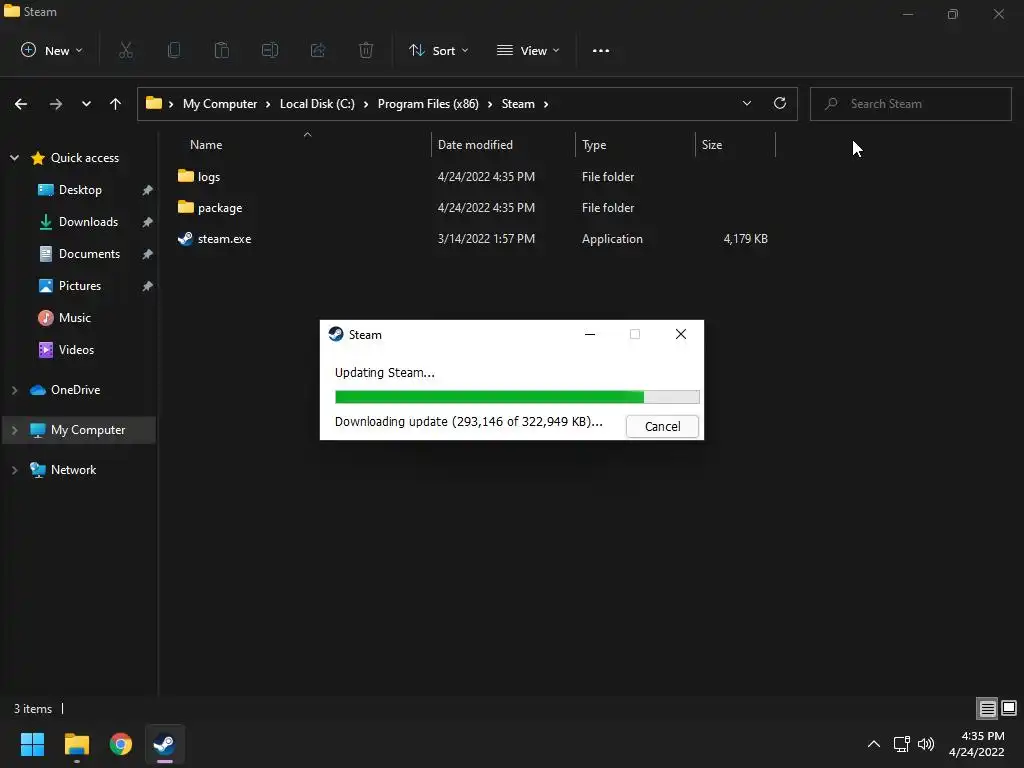Switch to large thumbnails view in status bar

click(x=1009, y=708)
